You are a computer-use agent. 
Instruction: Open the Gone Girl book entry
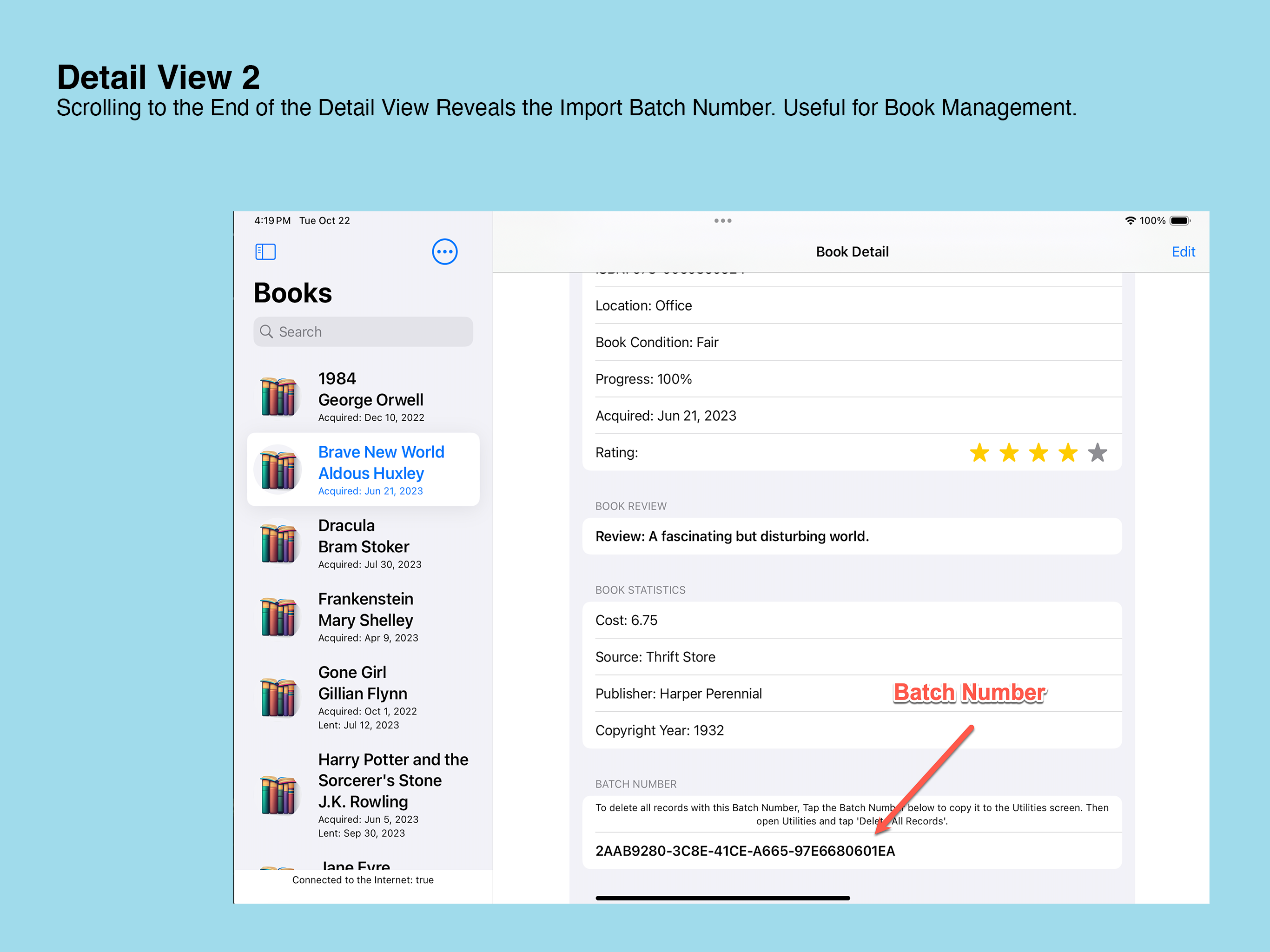click(363, 697)
